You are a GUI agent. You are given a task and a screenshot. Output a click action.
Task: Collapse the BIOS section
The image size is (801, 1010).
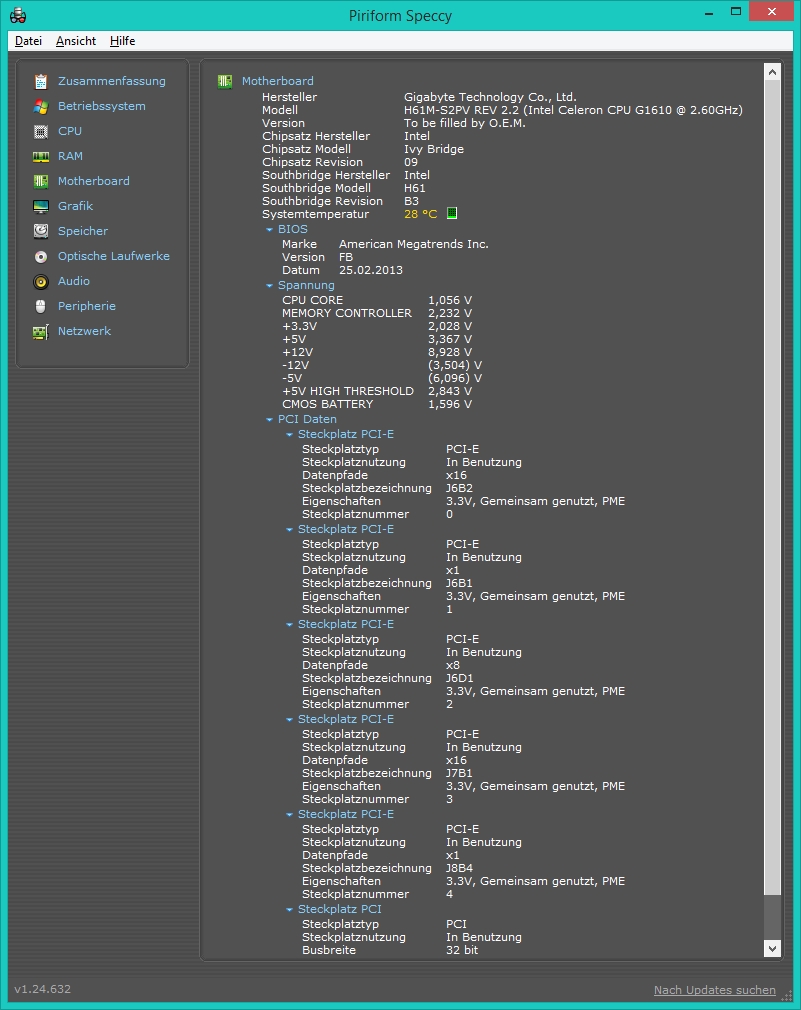click(x=270, y=229)
